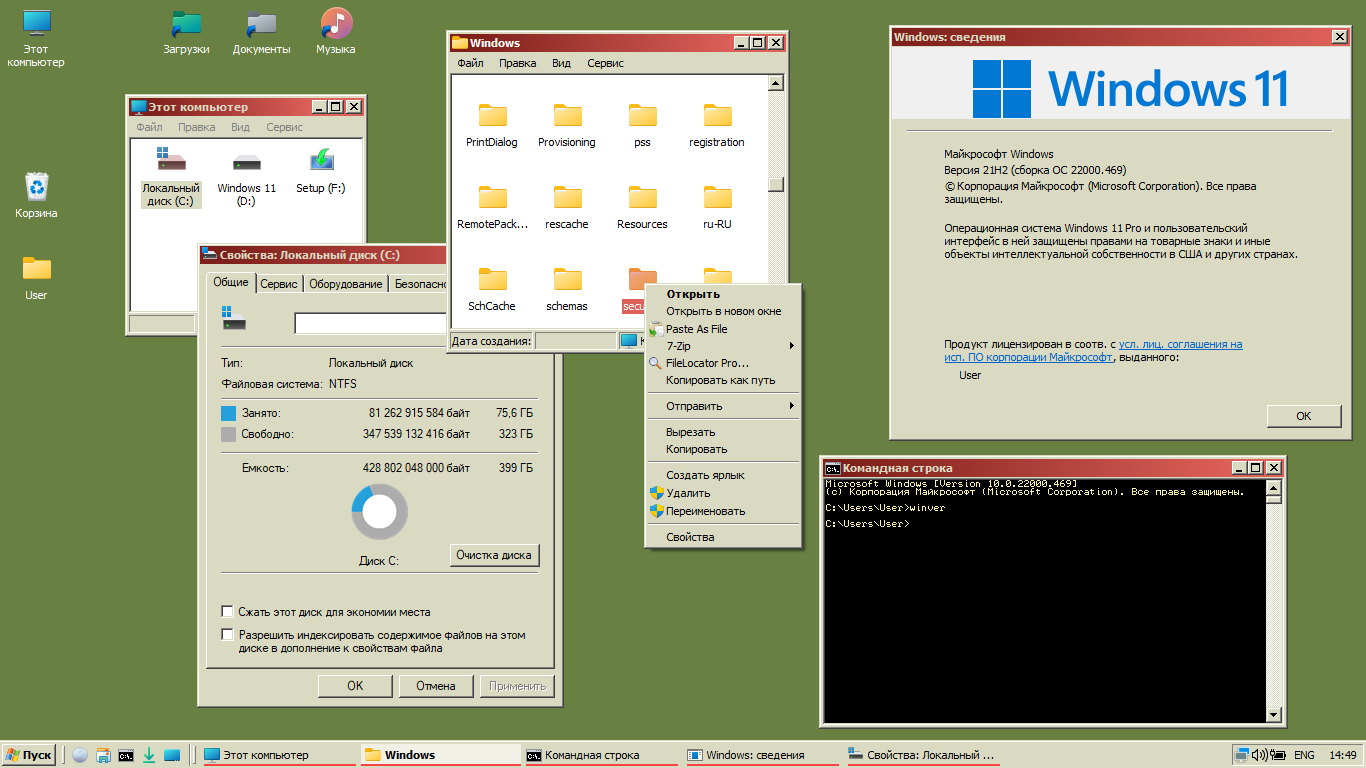Select the schemas folder
The height and width of the screenshot is (768, 1366).
coord(567,289)
